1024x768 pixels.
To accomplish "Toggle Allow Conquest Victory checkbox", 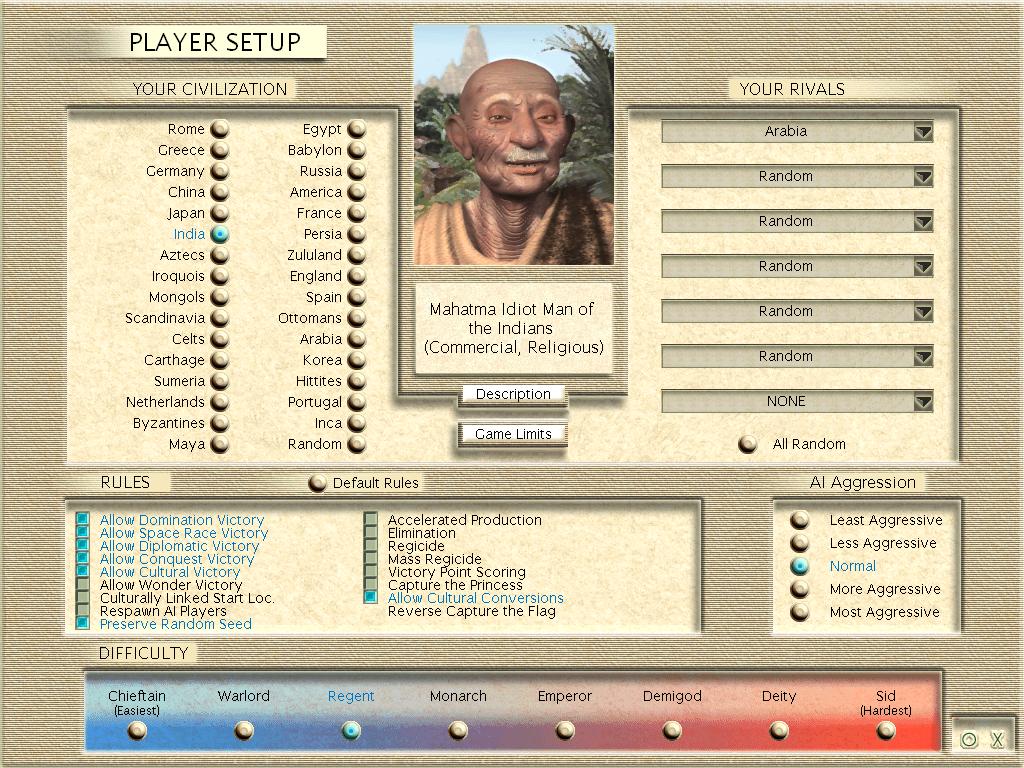I will 82,558.
